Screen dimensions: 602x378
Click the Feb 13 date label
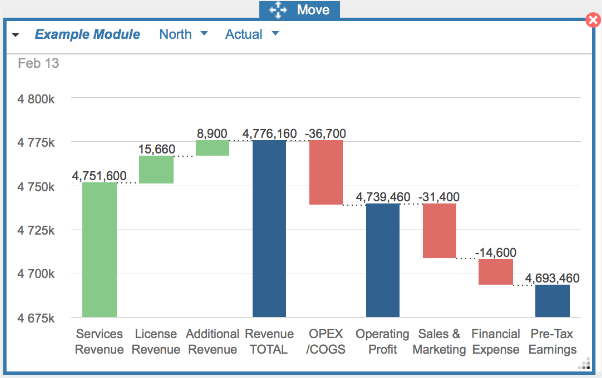click(x=38, y=63)
